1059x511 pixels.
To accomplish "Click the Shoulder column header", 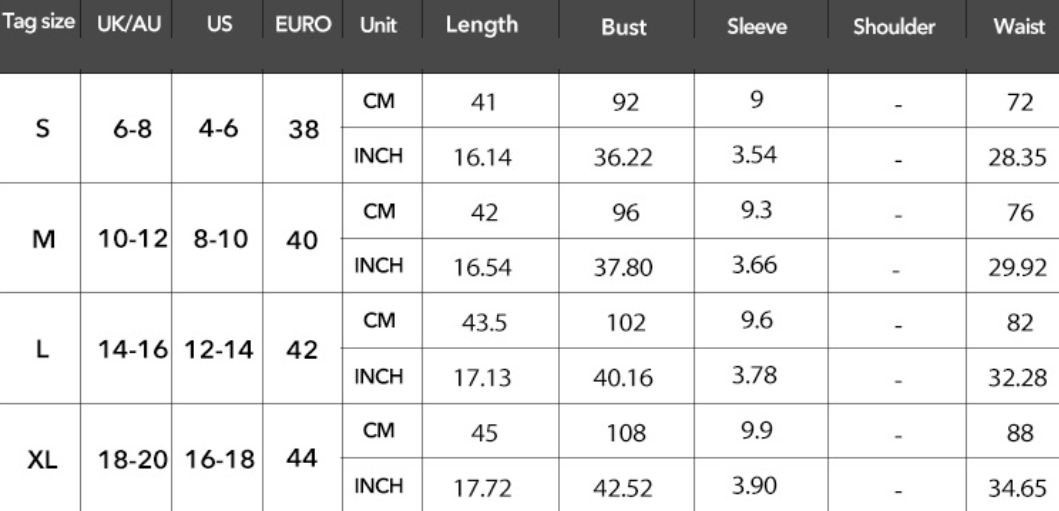I will click(x=894, y=27).
